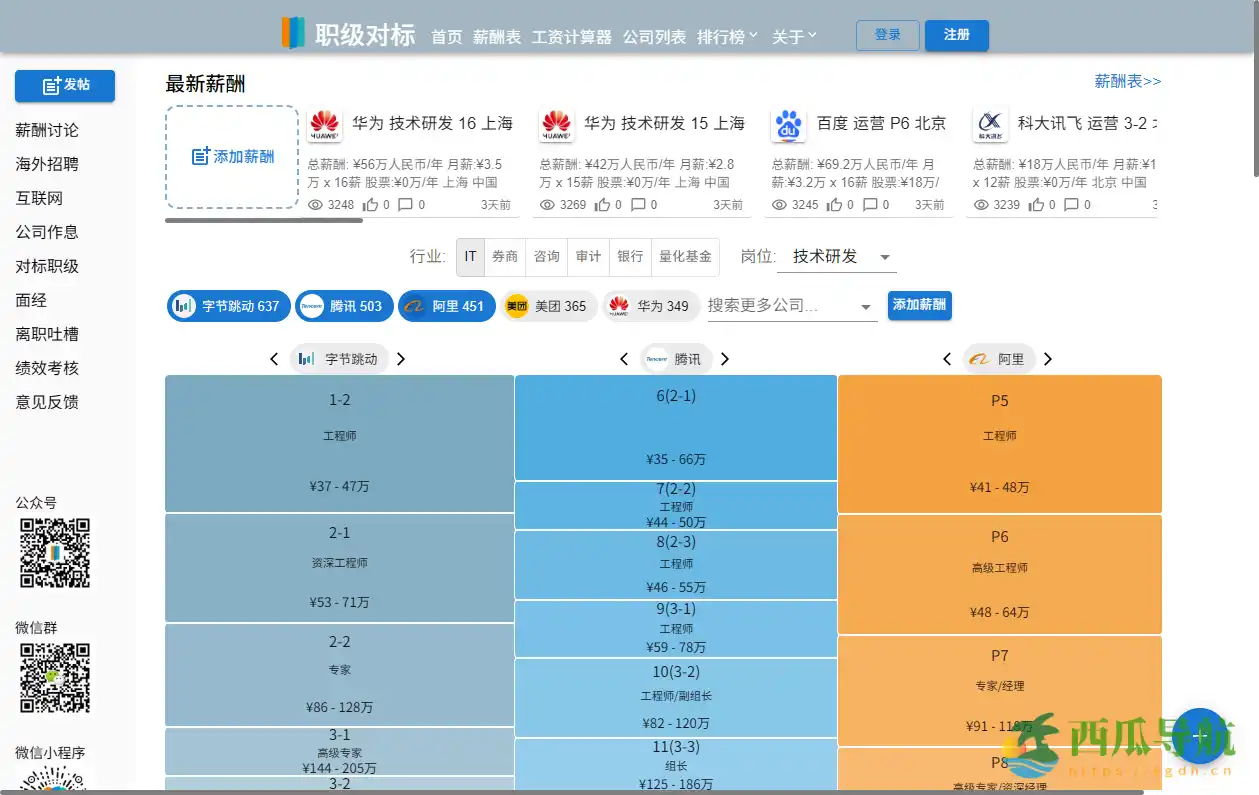Switch industry filter to 券商
Viewport: 1259px width, 795px height.
506,257
